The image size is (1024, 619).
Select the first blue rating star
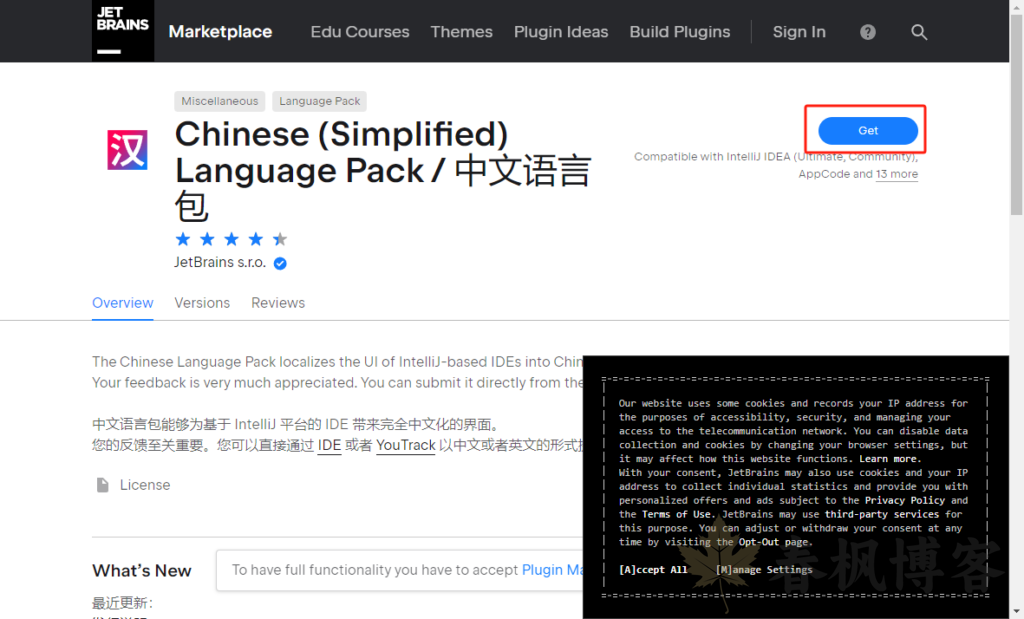[x=183, y=239]
